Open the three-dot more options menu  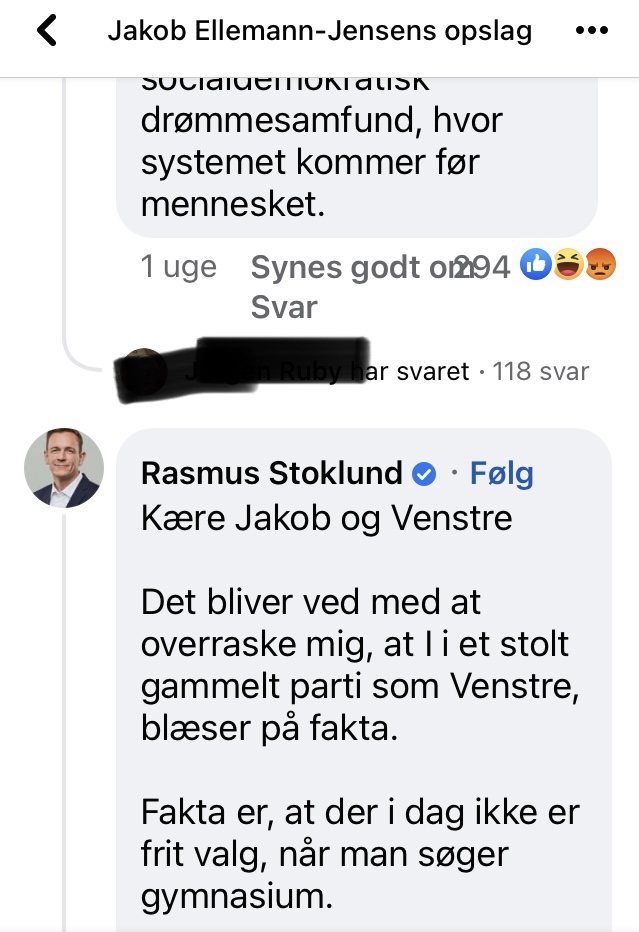593,31
